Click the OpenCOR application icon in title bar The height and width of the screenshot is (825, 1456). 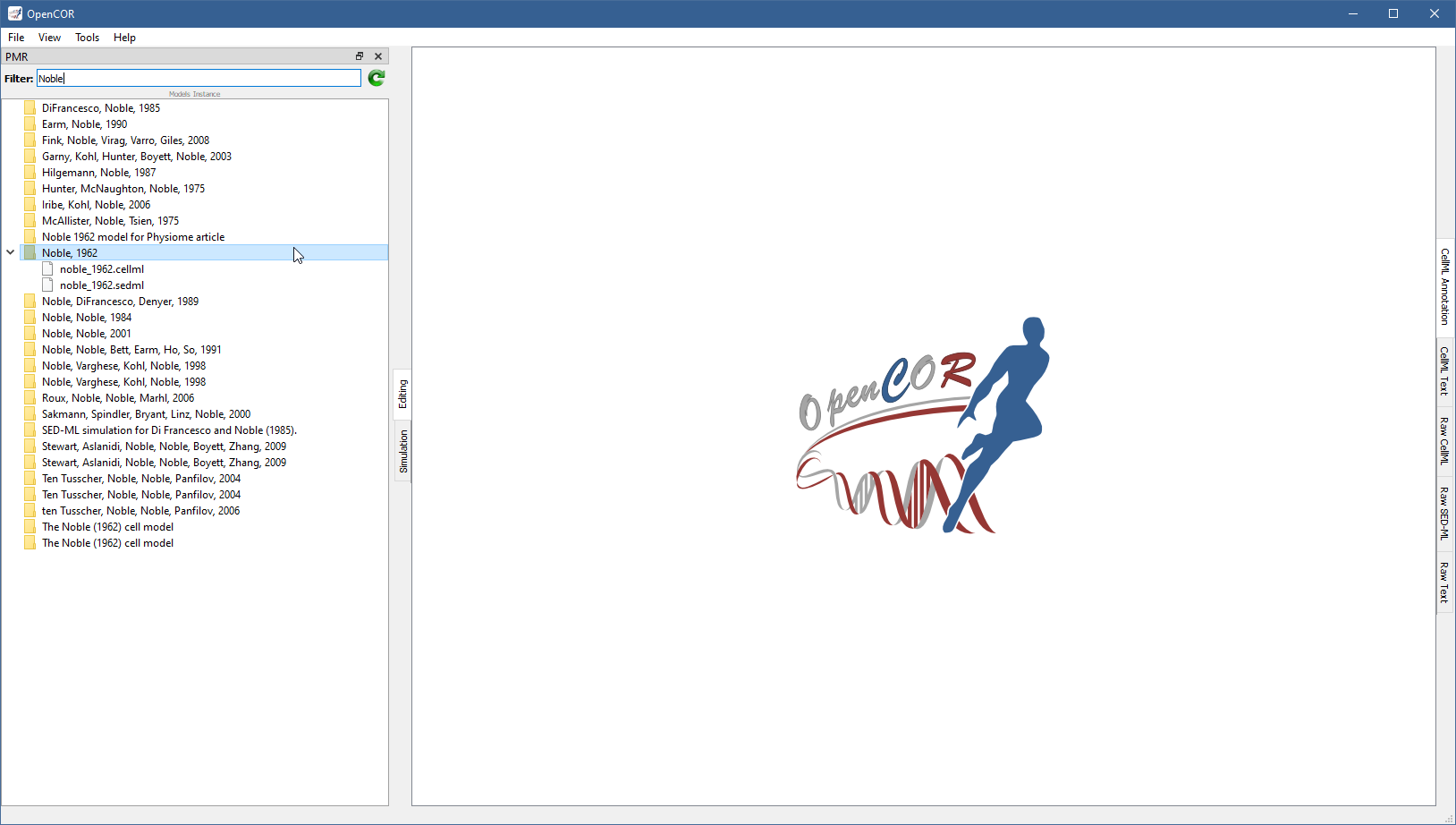tap(14, 13)
